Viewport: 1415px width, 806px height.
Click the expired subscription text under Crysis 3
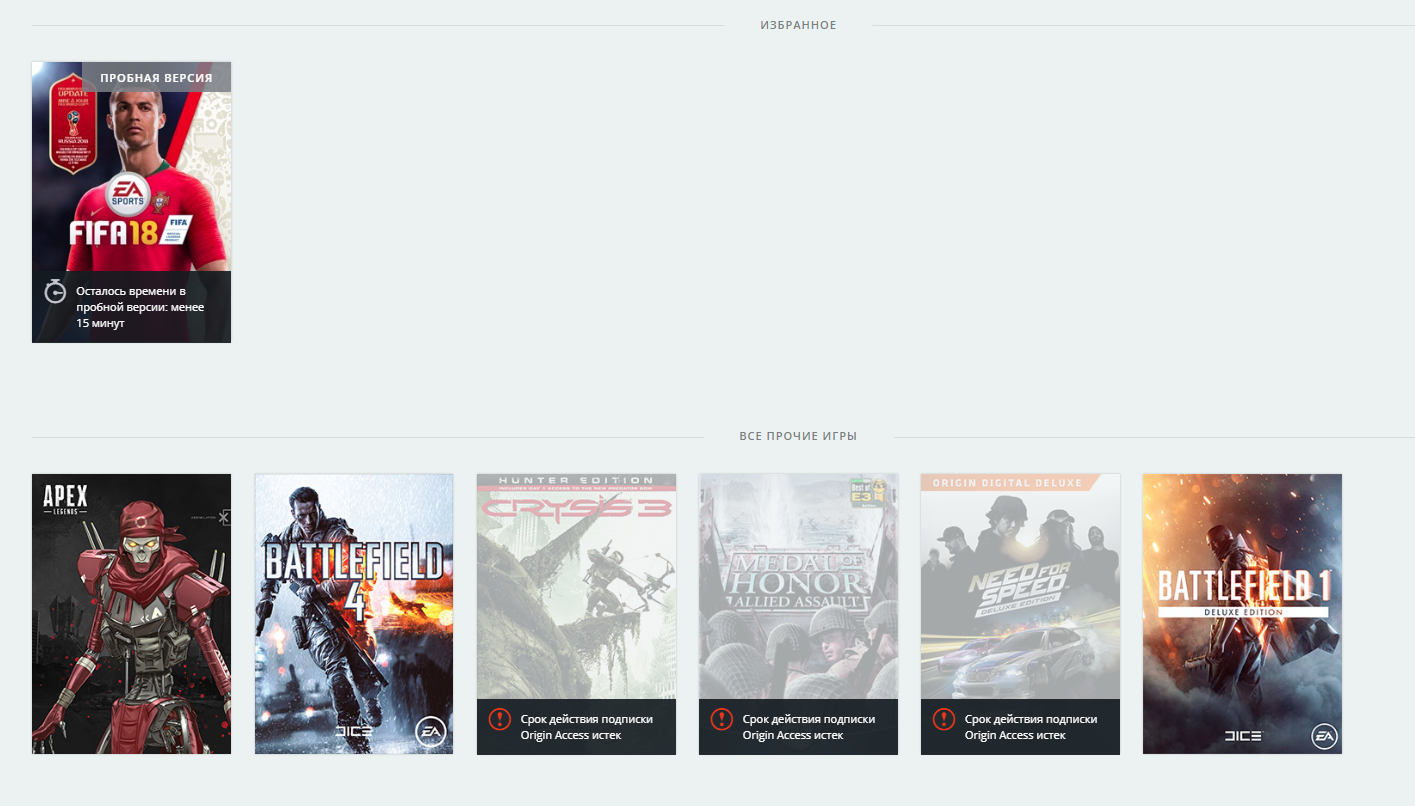click(587, 727)
